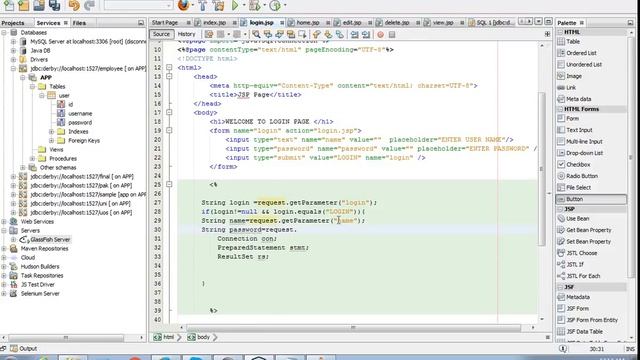The width and height of the screenshot is (640, 360).
Task: Click the Profile Project icon
Action: point(275,5)
